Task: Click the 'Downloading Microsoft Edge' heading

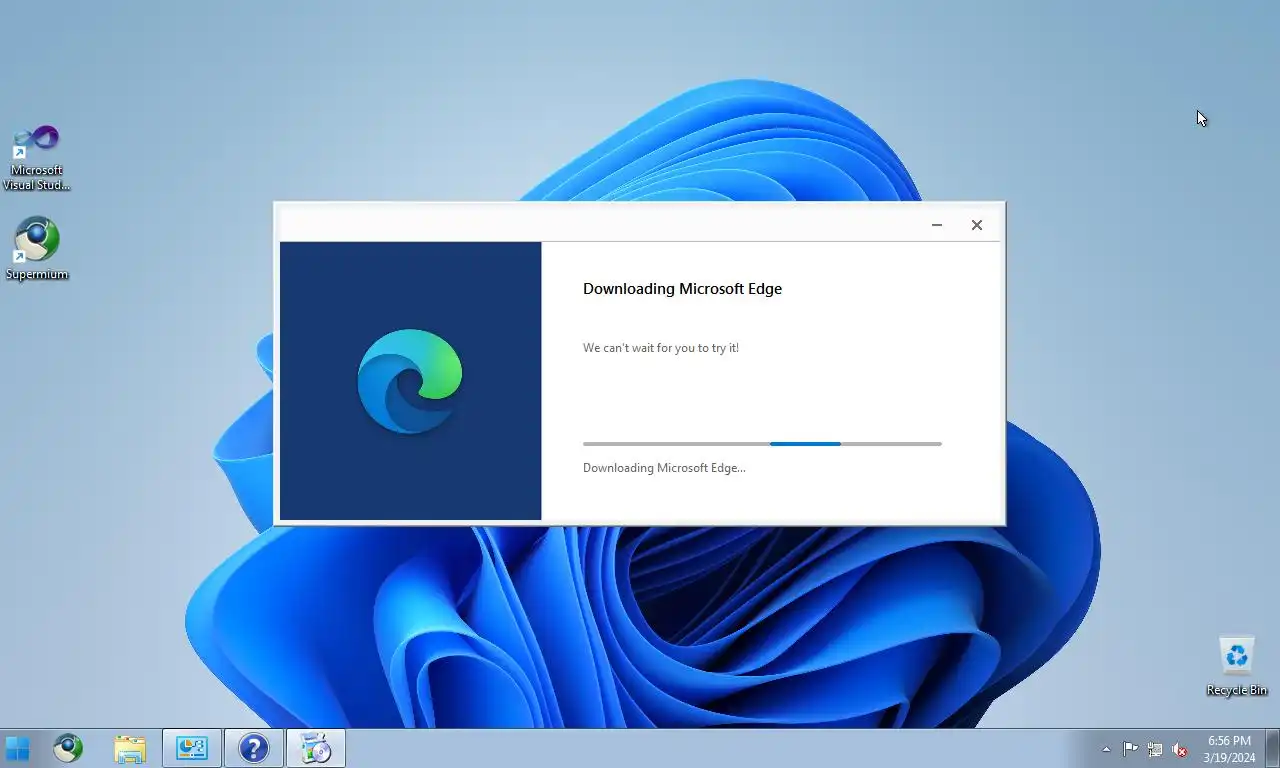Action: click(682, 289)
